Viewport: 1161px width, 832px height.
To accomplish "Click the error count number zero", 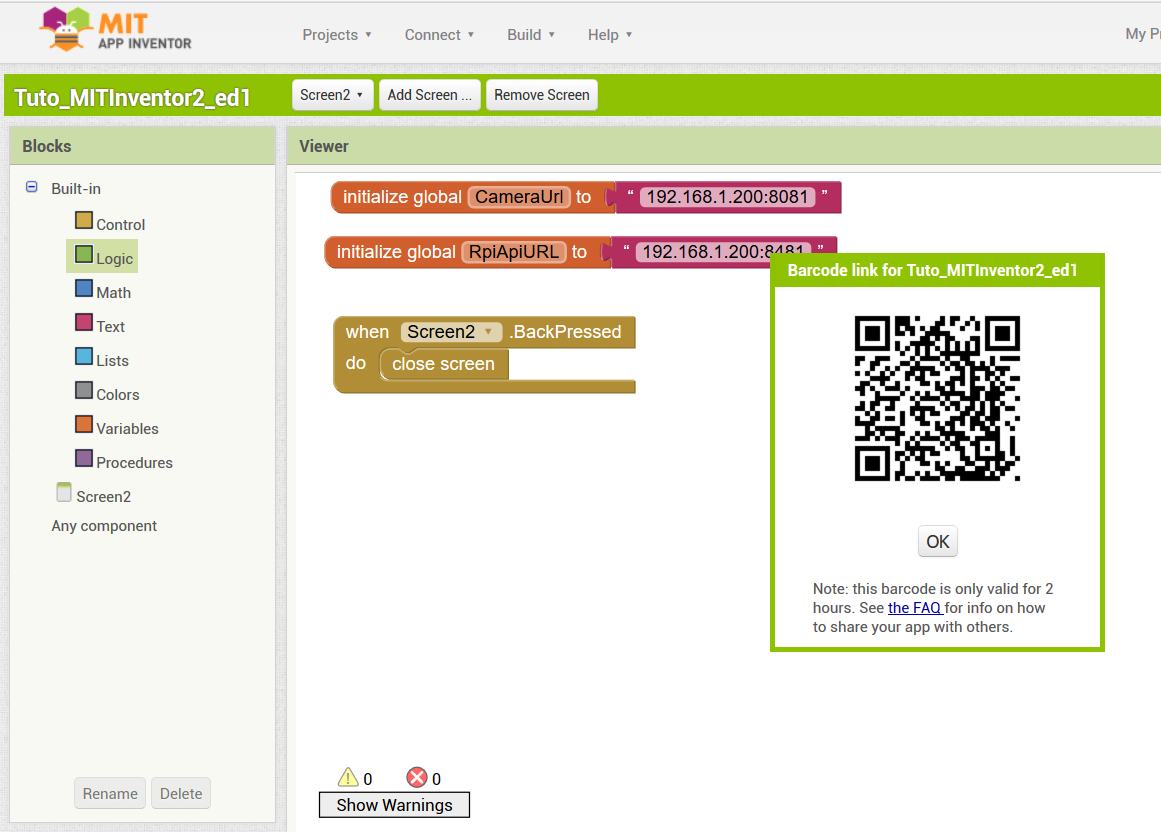I will [x=437, y=779].
